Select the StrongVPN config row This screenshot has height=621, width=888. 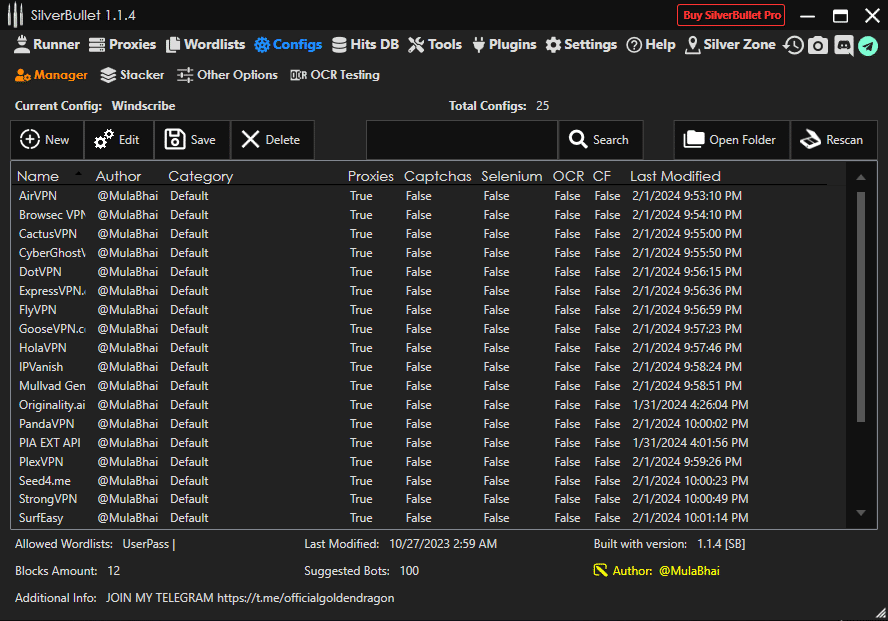tap(430, 499)
